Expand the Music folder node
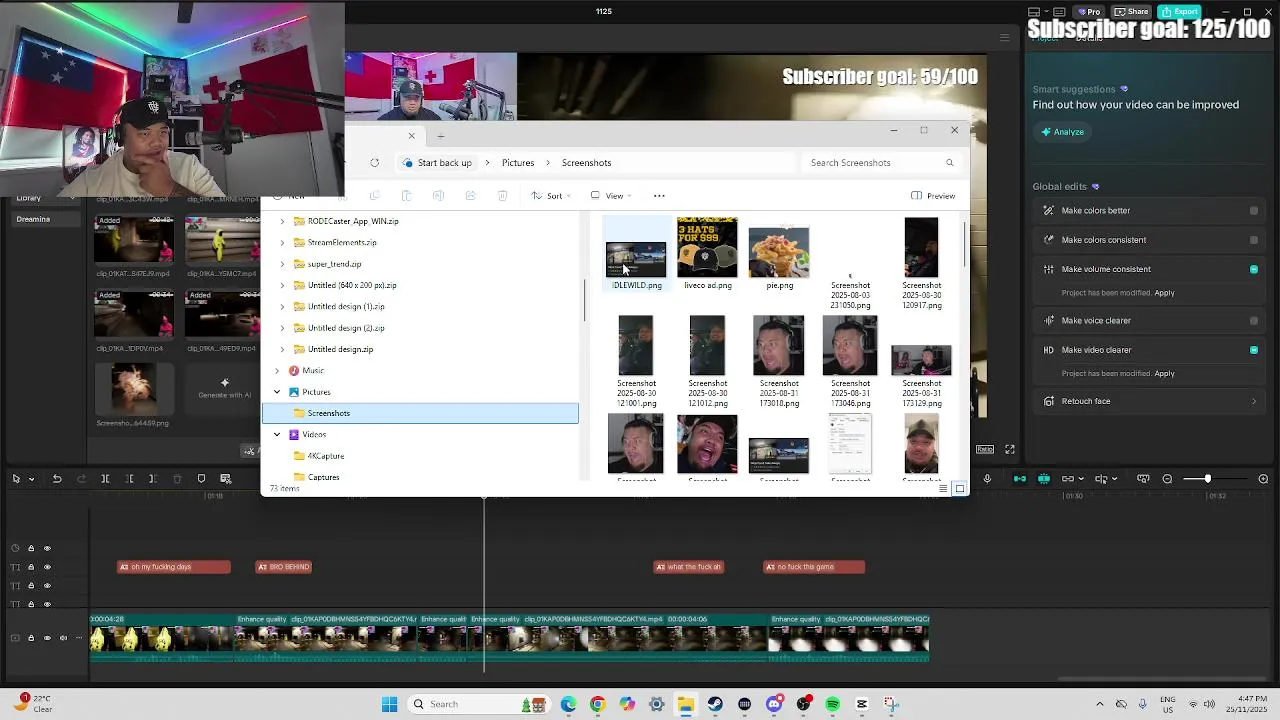Image resolution: width=1280 pixels, height=720 pixels. click(277, 371)
